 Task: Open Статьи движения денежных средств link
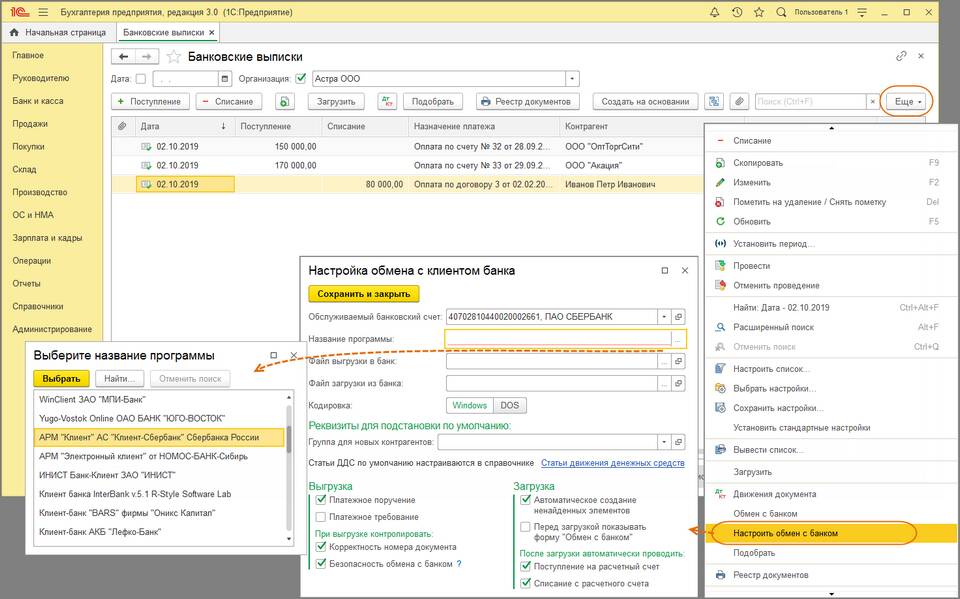[x=613, y=463]
